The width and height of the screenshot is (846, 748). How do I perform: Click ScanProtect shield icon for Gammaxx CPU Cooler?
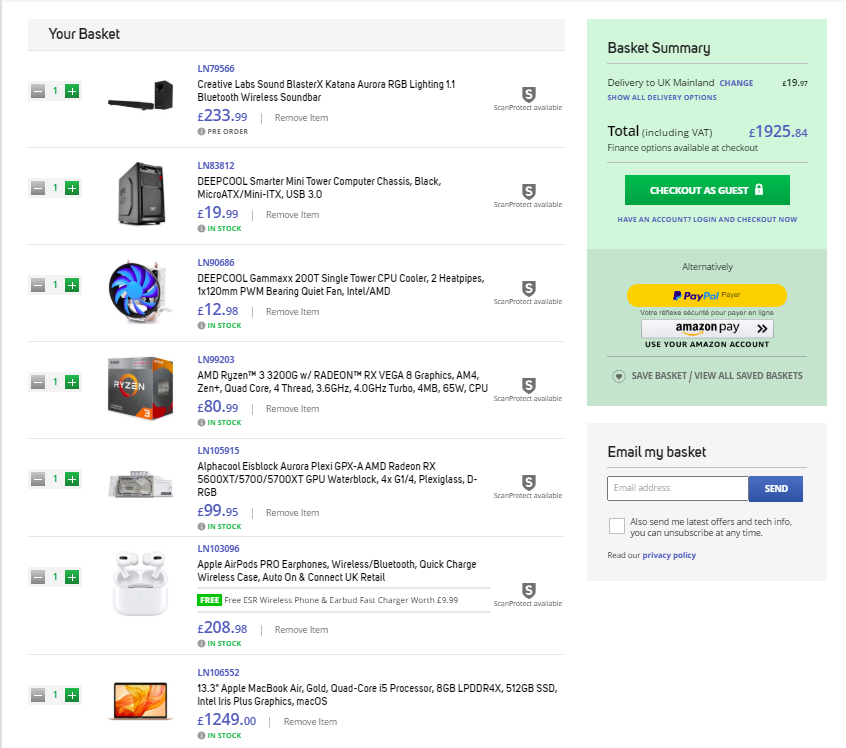coord(529,288)
